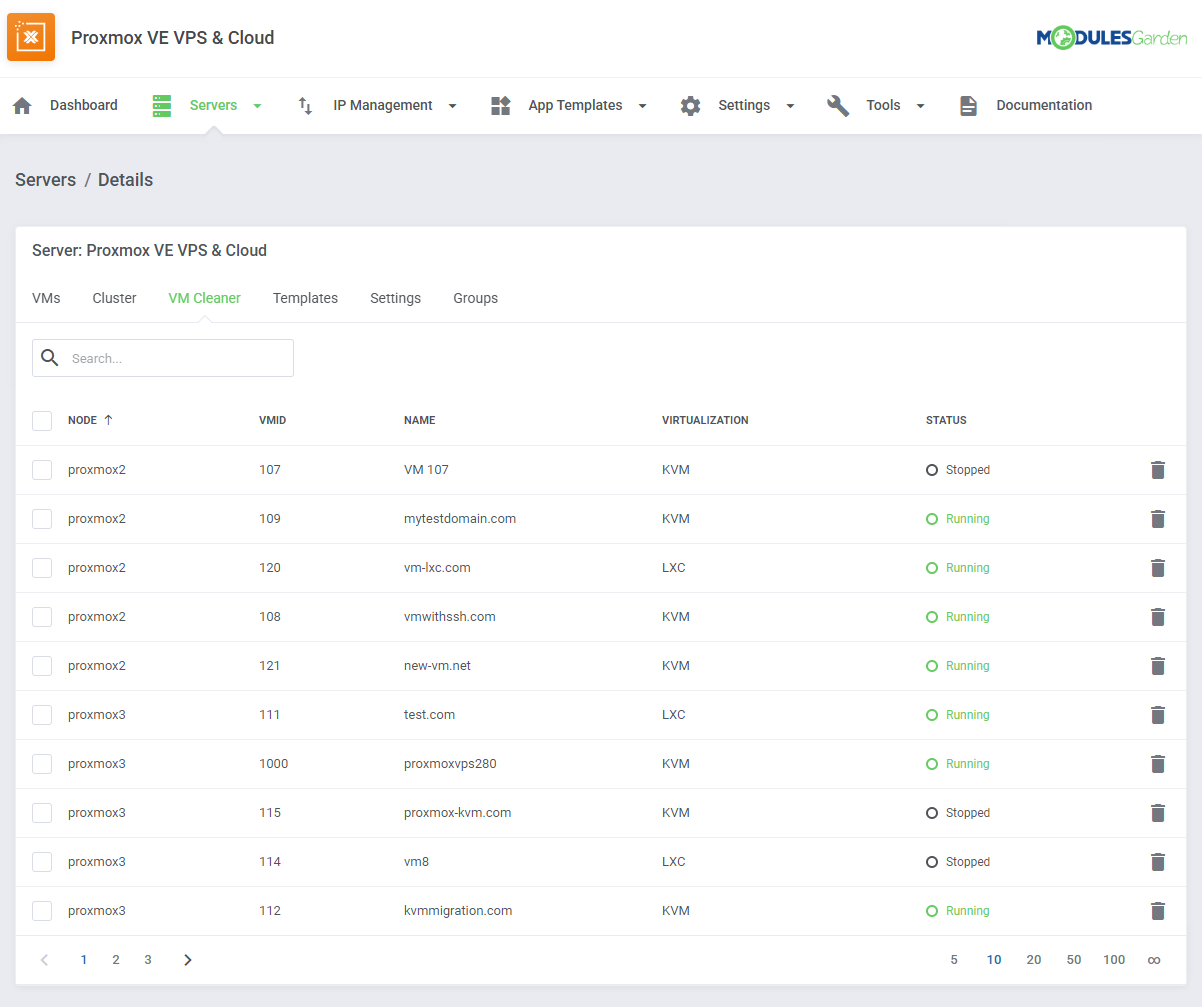
Task: Remove kvmmigration.com with its trash icon
Action: point(1158,911)
